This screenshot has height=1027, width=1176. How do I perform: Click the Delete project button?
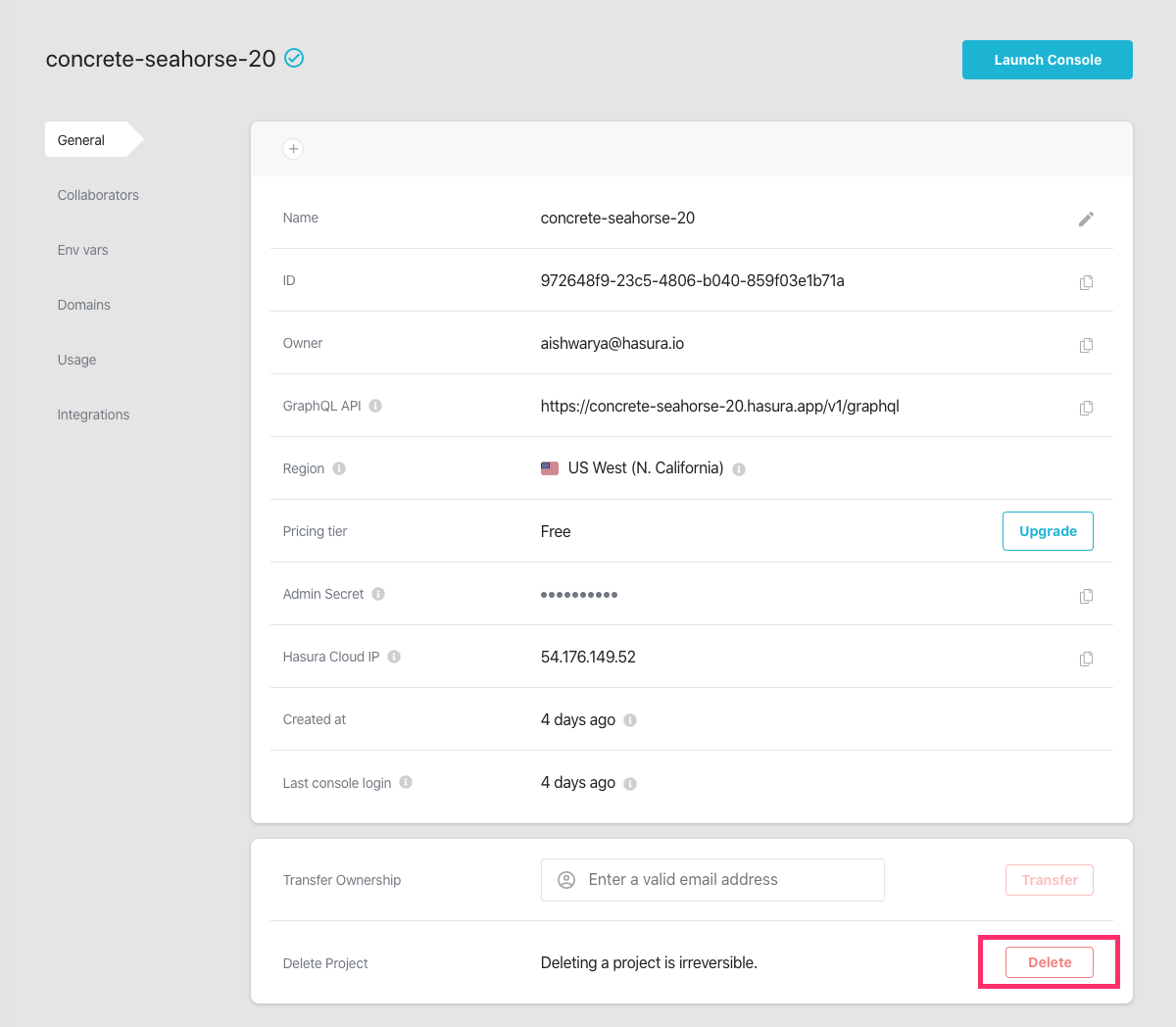1049,962
